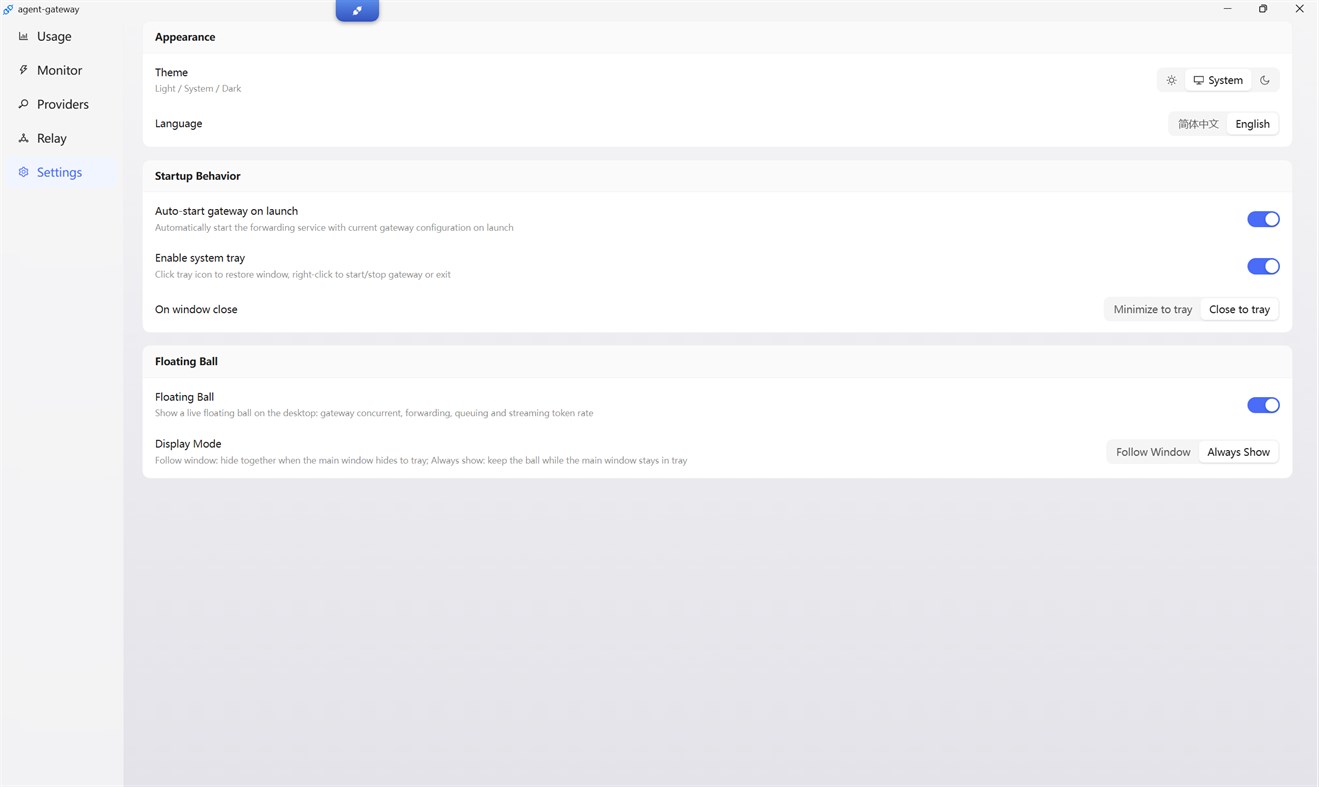Restore down the agent-gateway window
1319x787 pixels.
(x=1263, y=9)
